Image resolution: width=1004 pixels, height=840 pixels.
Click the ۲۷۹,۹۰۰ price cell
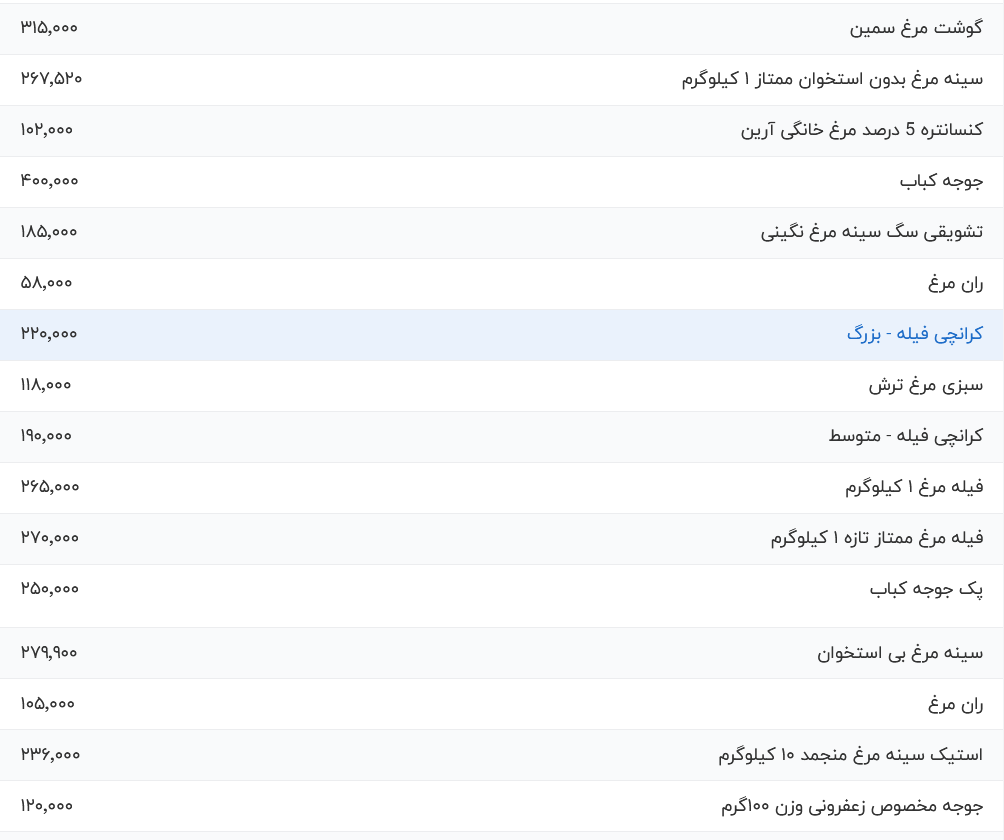[49, 653]
